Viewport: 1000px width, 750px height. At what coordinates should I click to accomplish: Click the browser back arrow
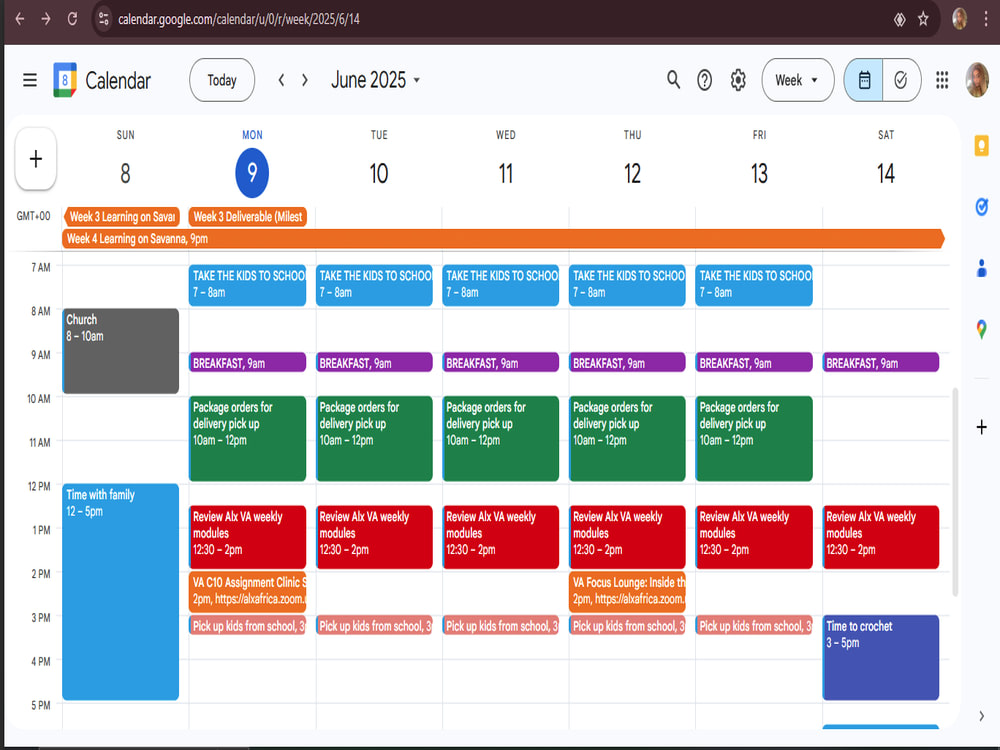[x=20, y=19]
